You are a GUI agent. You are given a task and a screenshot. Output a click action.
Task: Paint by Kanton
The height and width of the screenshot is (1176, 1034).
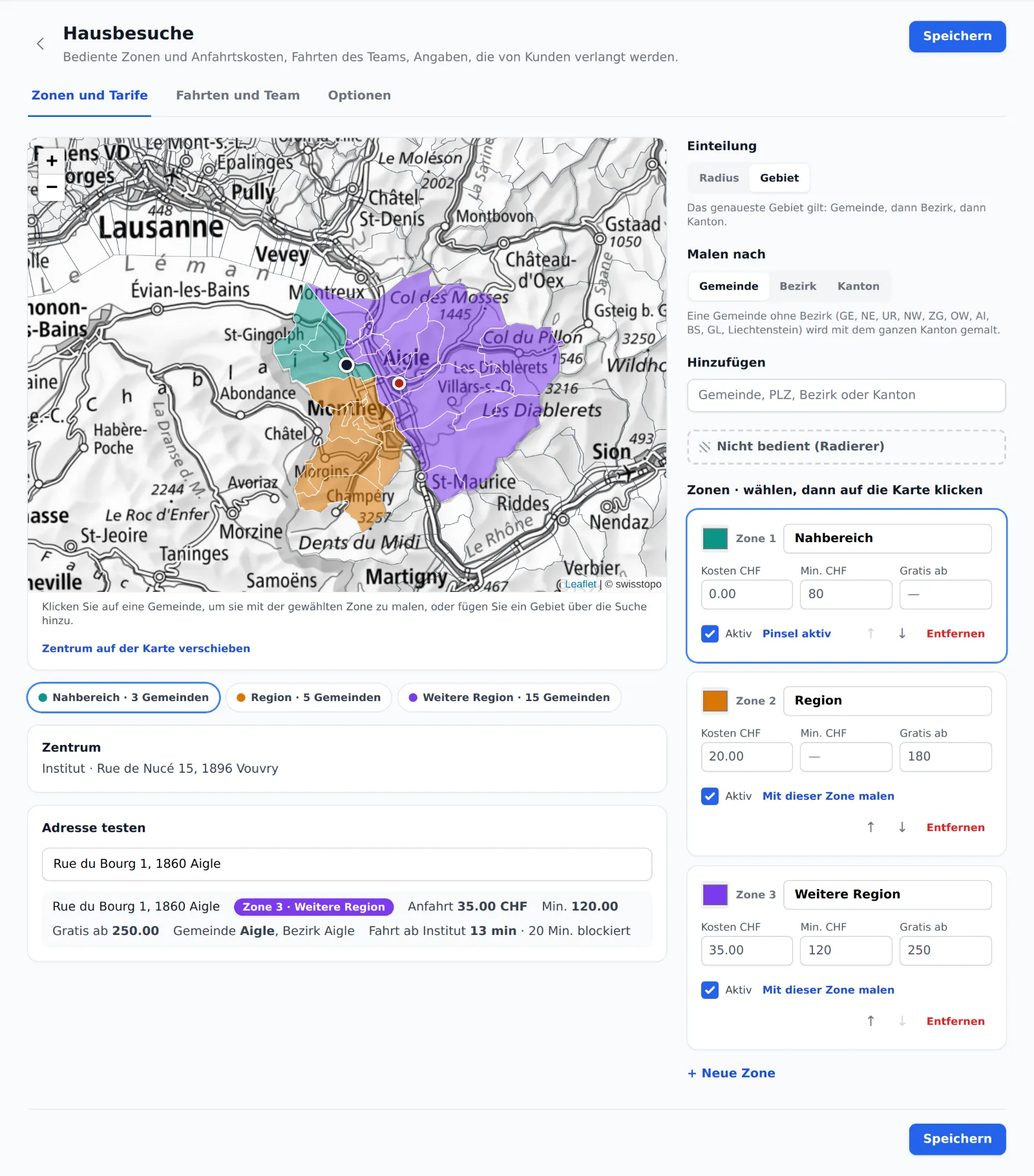(x=858, y=286)
